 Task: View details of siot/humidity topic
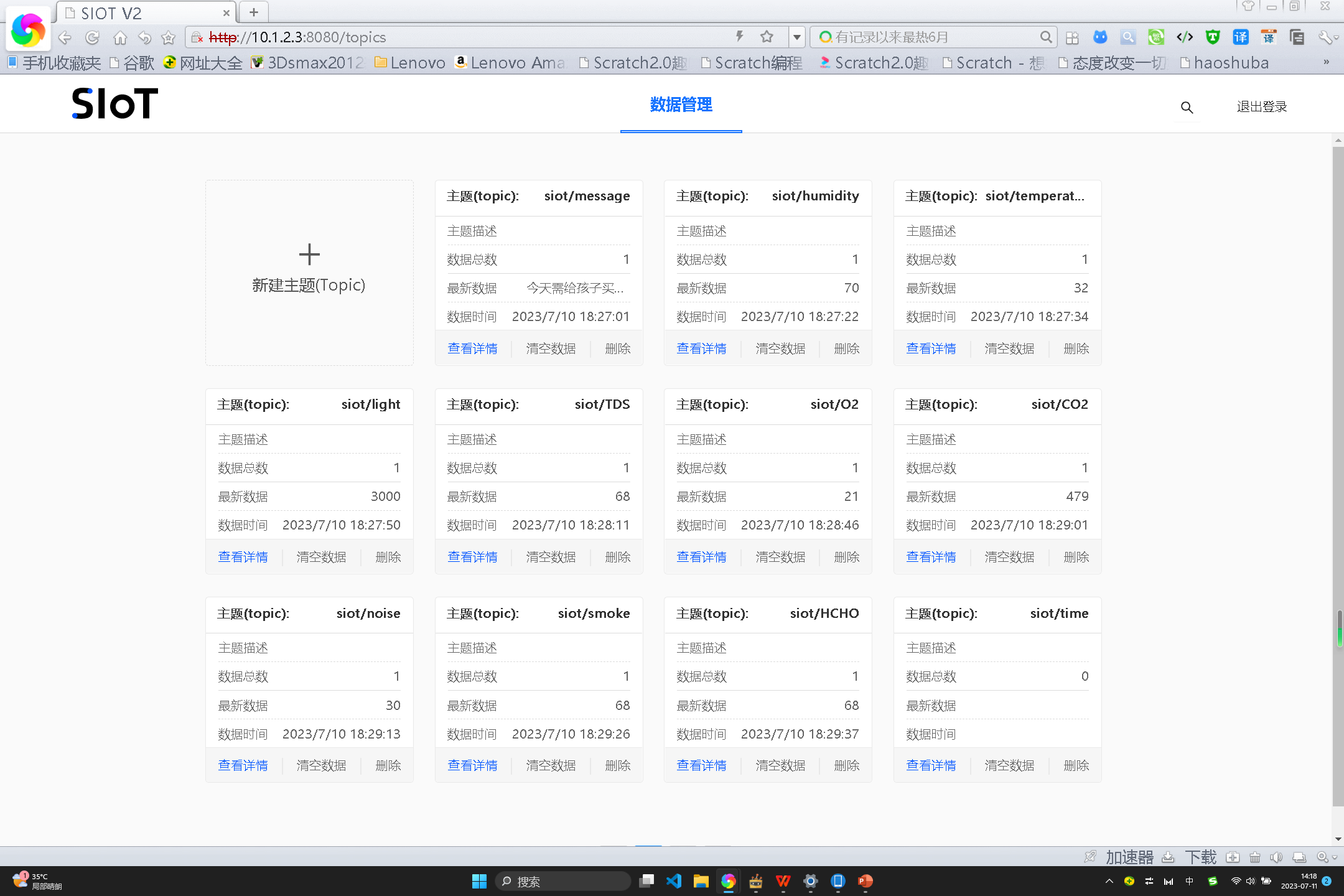pos(701,348)
